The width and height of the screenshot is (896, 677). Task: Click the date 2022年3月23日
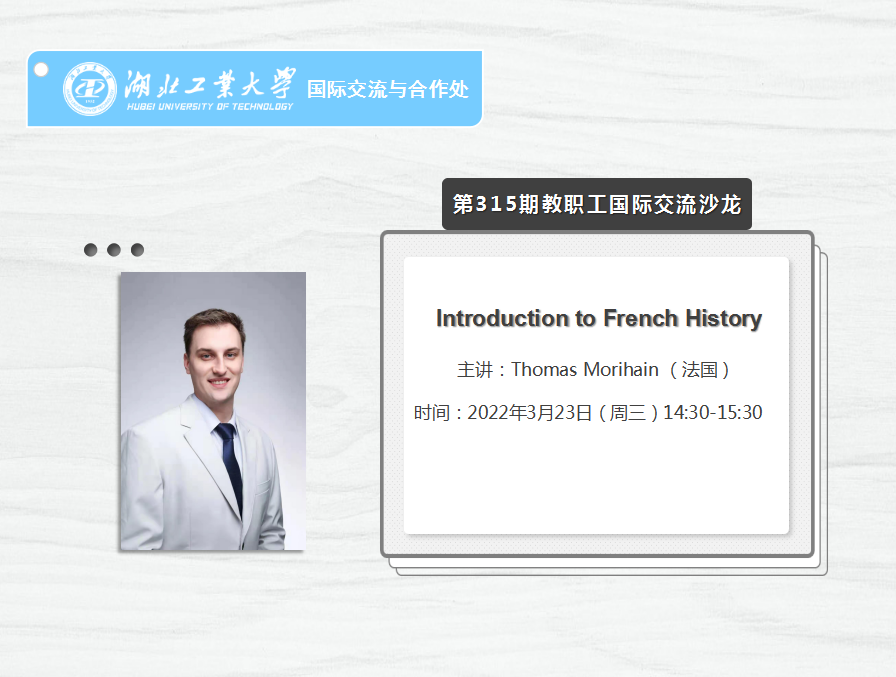(x=530, y=413)
